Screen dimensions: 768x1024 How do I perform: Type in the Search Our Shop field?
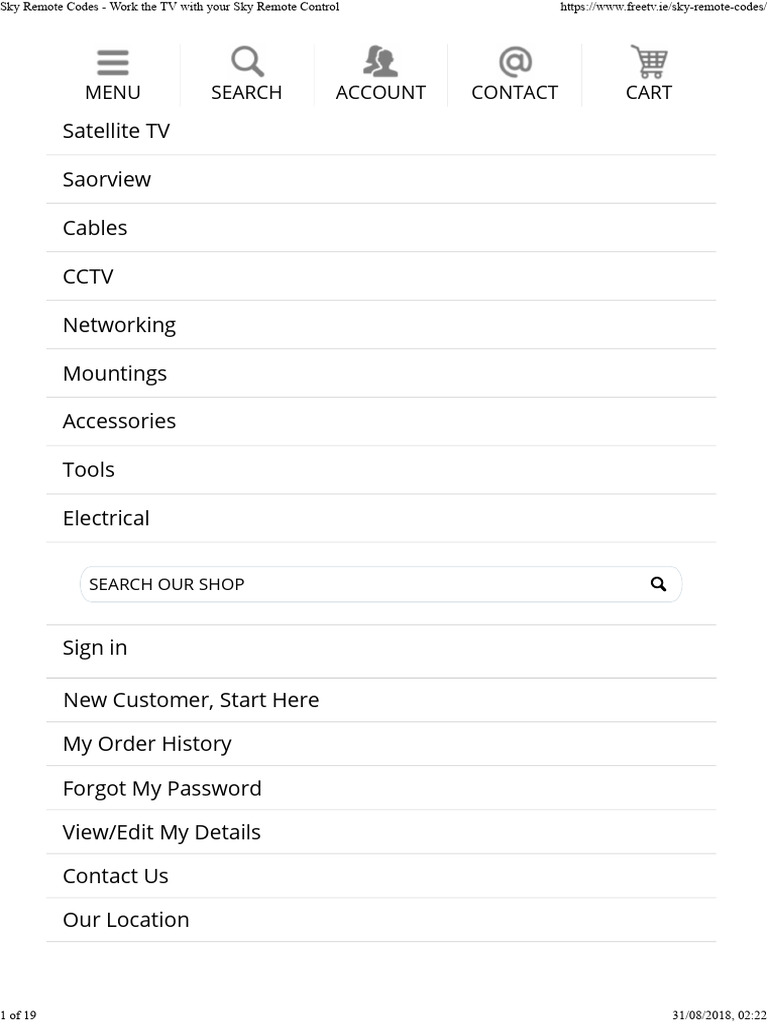(x=360, y=584)
